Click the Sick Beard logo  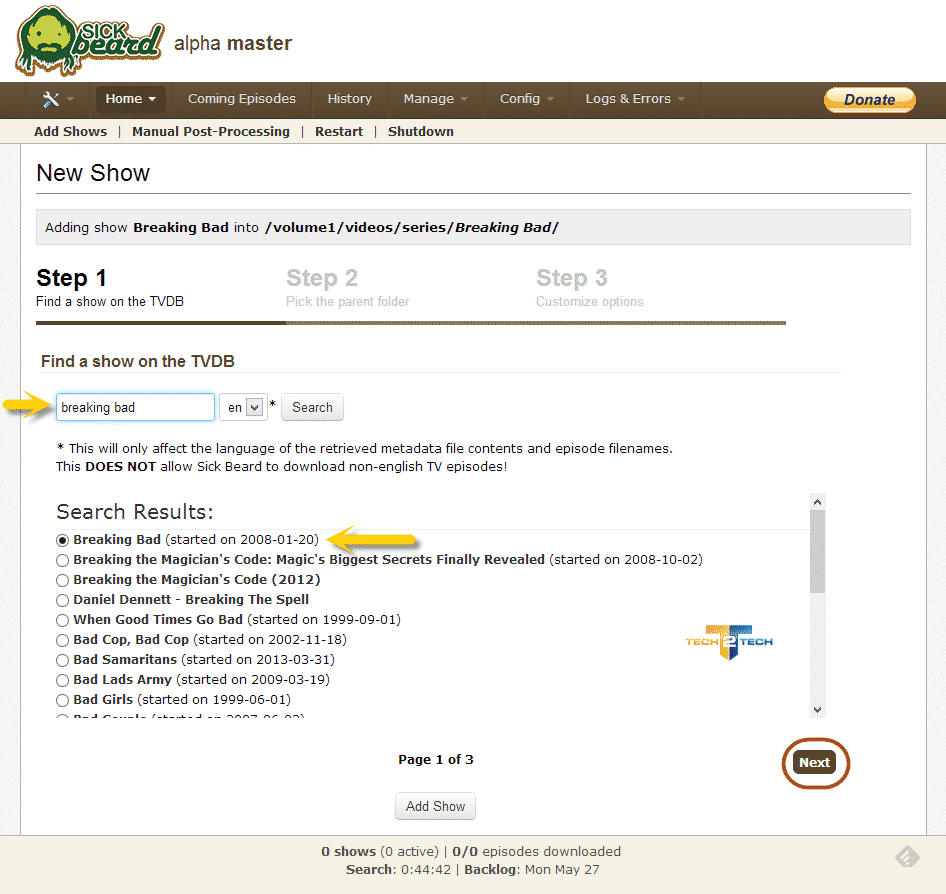[x=90, y=41]
